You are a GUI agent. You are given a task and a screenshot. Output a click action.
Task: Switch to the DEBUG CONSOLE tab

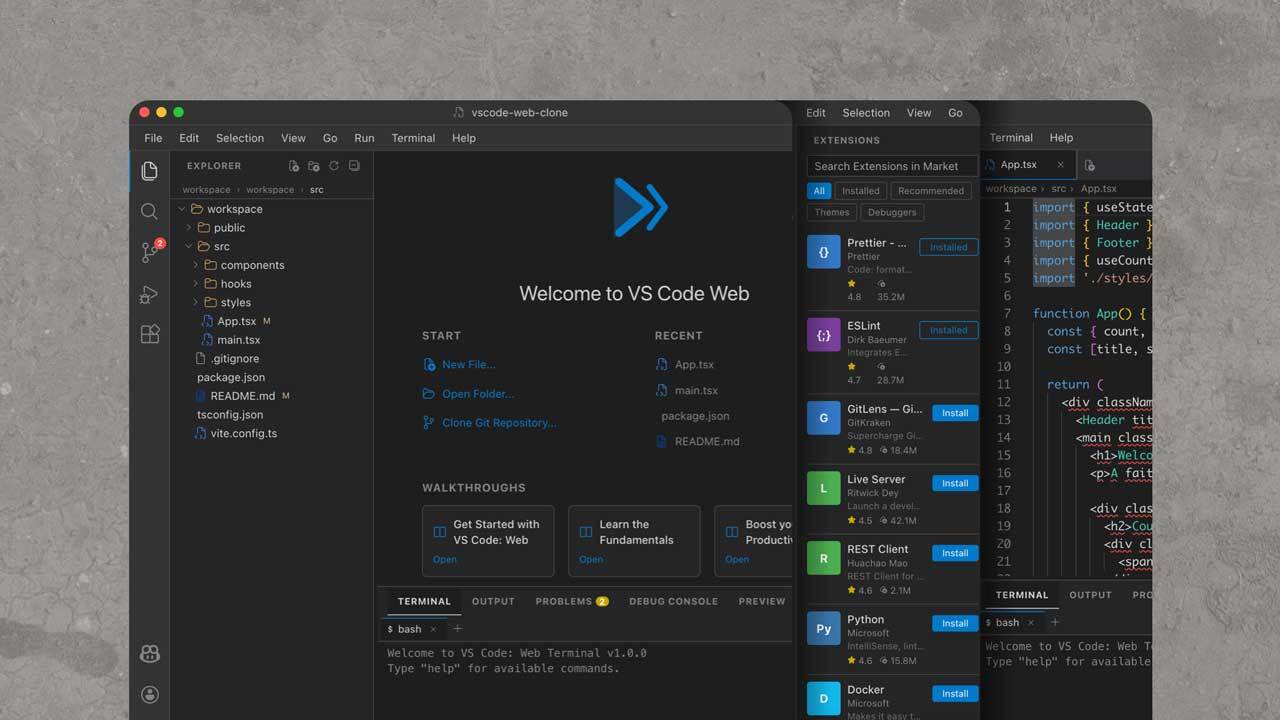673,601
